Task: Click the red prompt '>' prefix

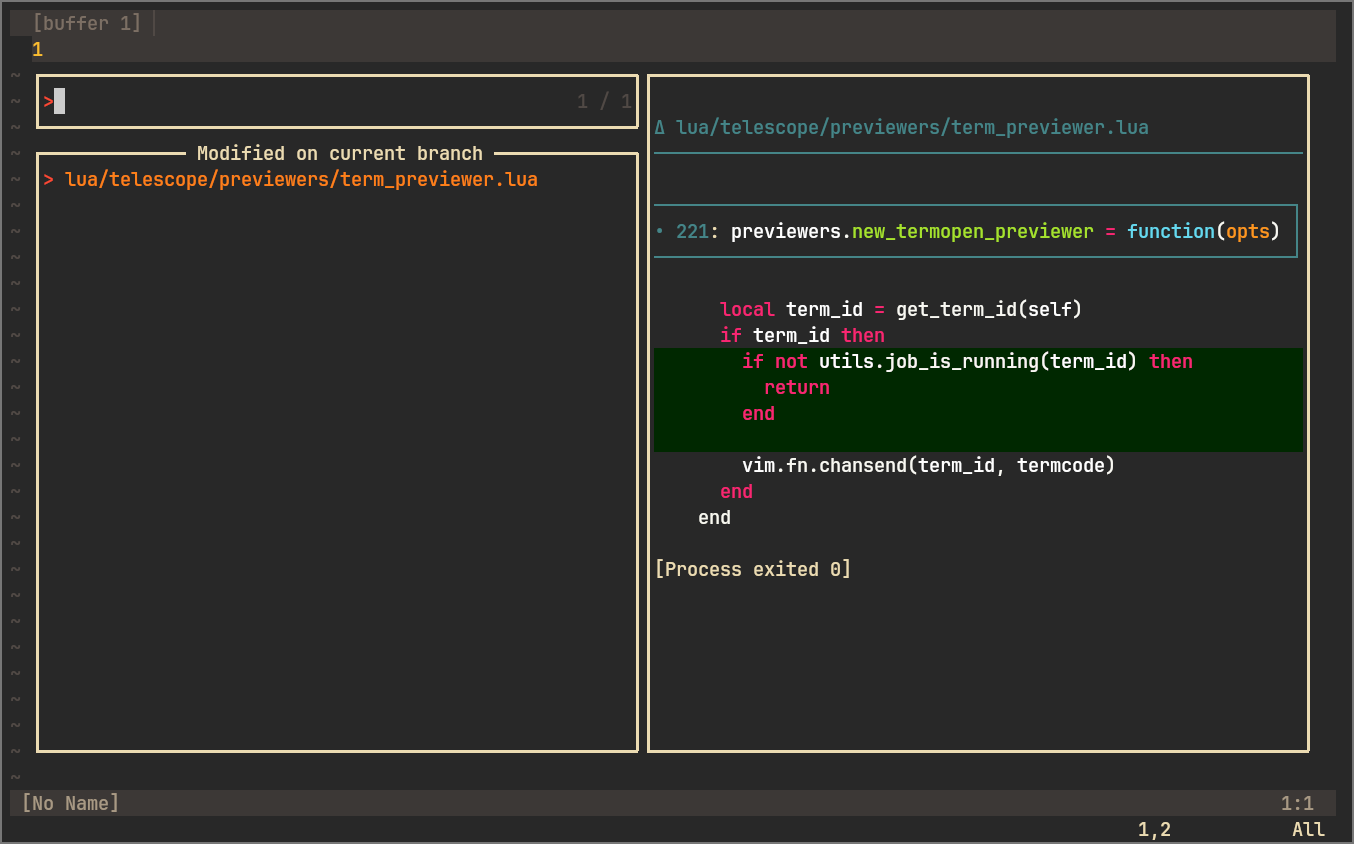Action: tap(48, 101)
